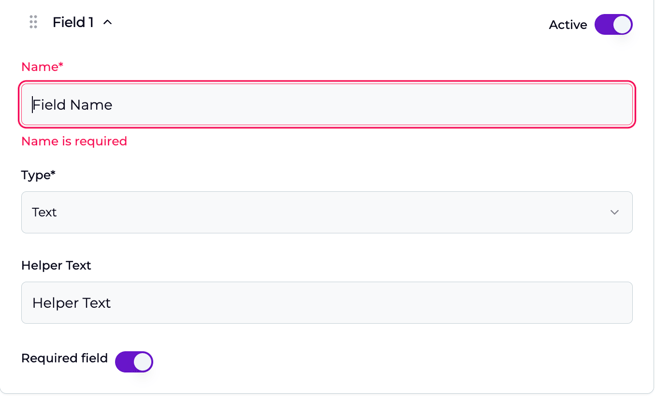Collapse Field 1 using the chevron arrow
Viewport: 670px width, 401px height.
[x=108, y=22]
